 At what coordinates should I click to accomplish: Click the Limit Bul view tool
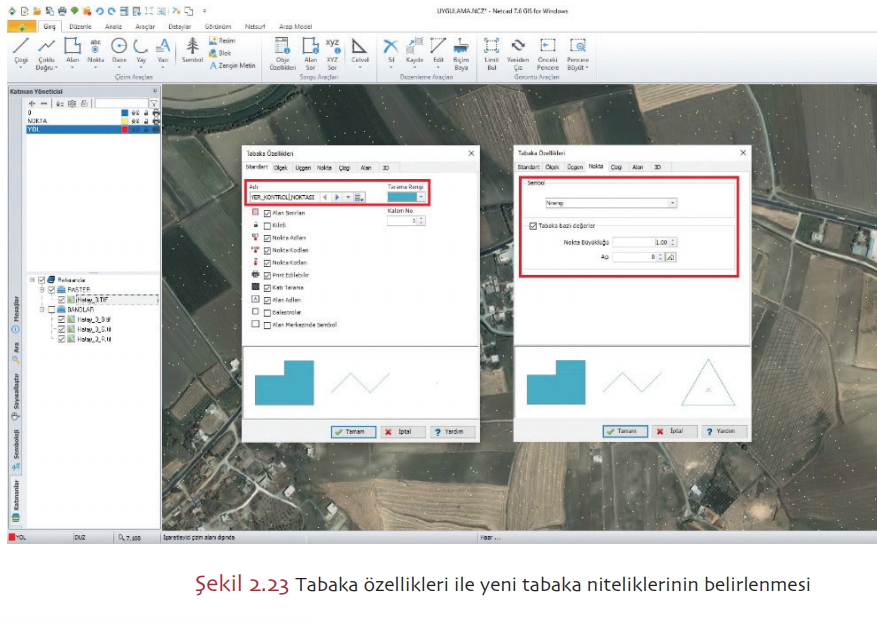(x=491, y=50)
